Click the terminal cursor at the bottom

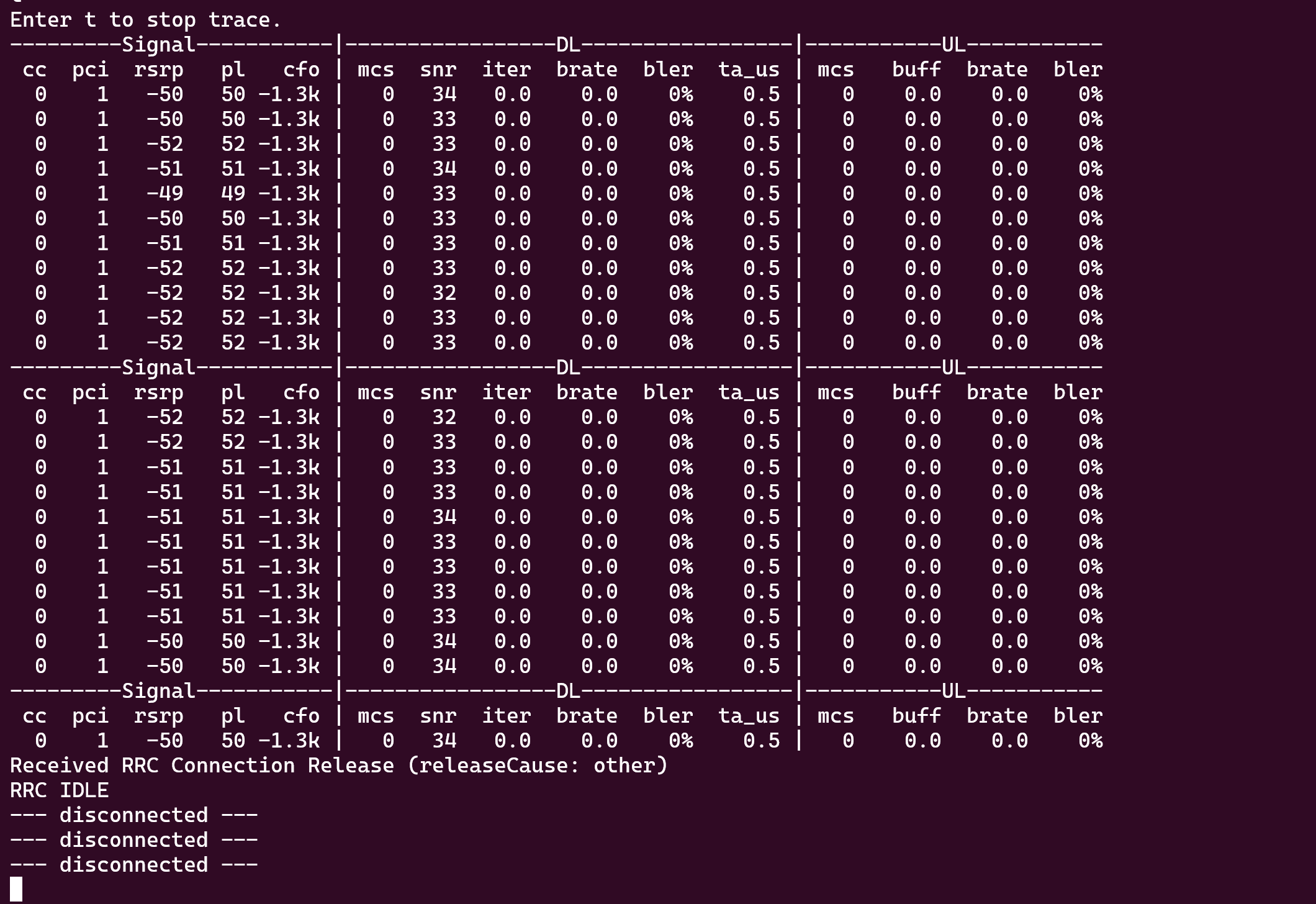coord(17,891)
